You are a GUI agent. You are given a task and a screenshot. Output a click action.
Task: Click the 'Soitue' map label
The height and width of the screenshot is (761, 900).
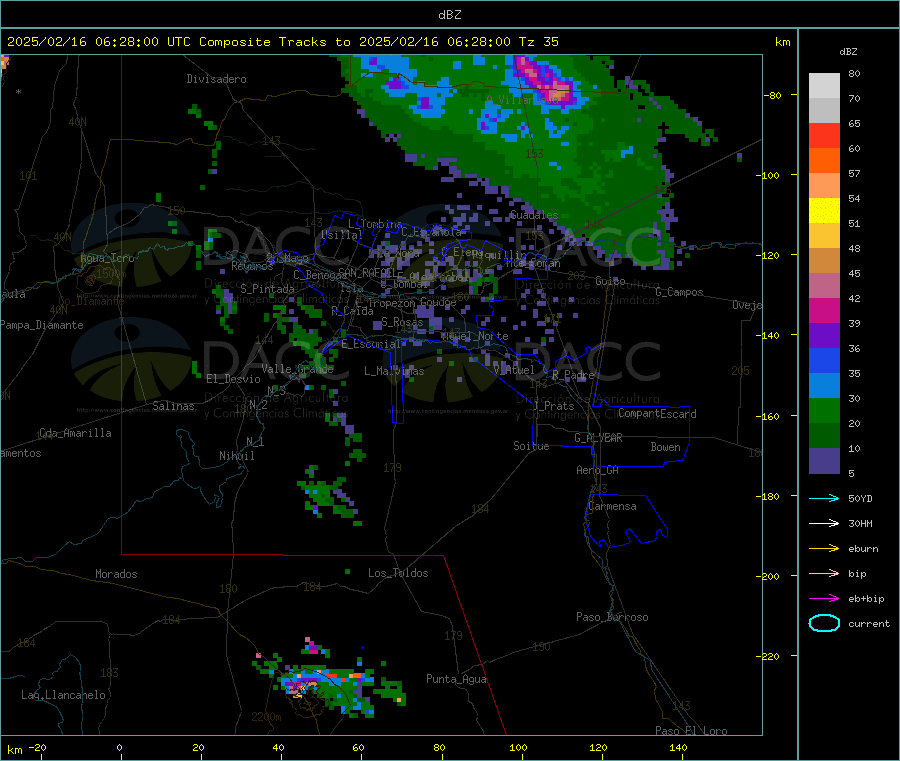point(531,446)
